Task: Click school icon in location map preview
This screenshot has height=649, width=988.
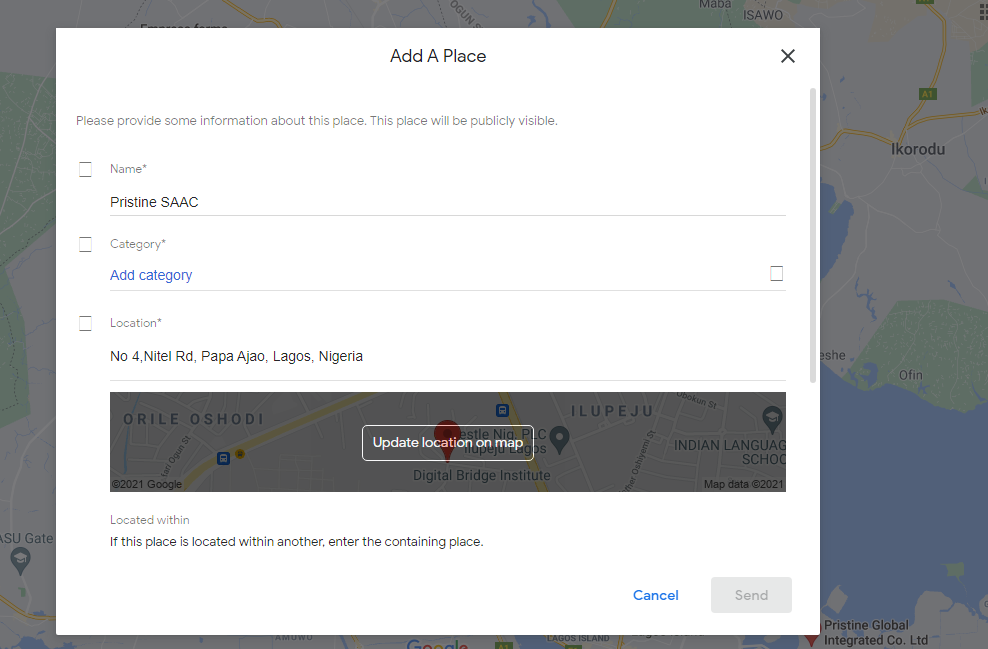Action: pos(772,418)
